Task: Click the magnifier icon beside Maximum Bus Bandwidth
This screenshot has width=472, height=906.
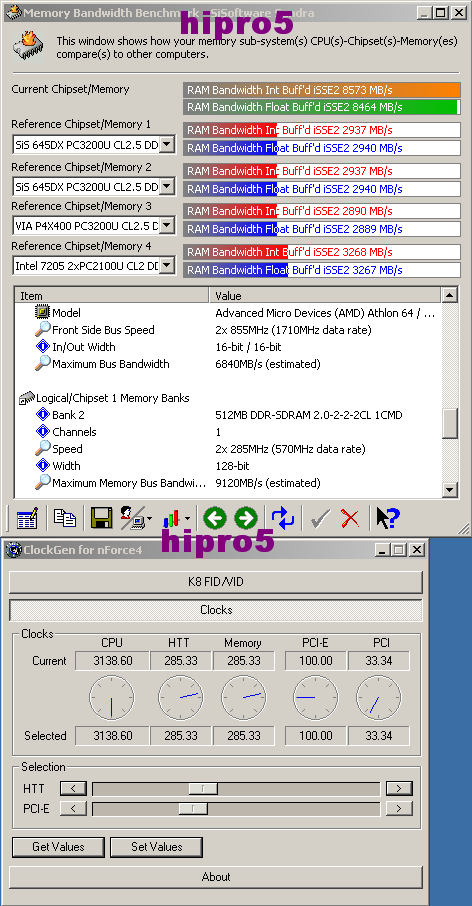Action: point(42,363)
